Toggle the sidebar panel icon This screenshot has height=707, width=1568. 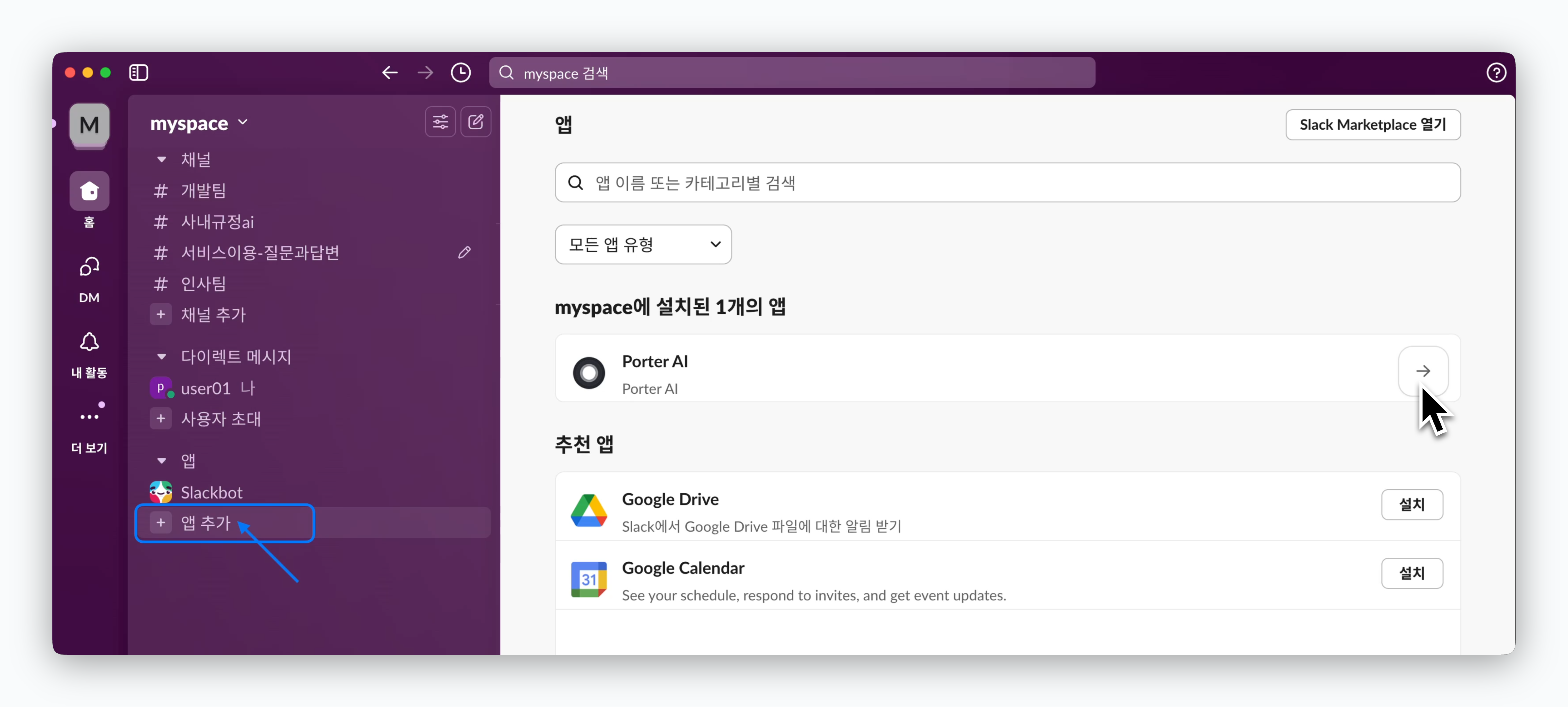tap(139, 72)
